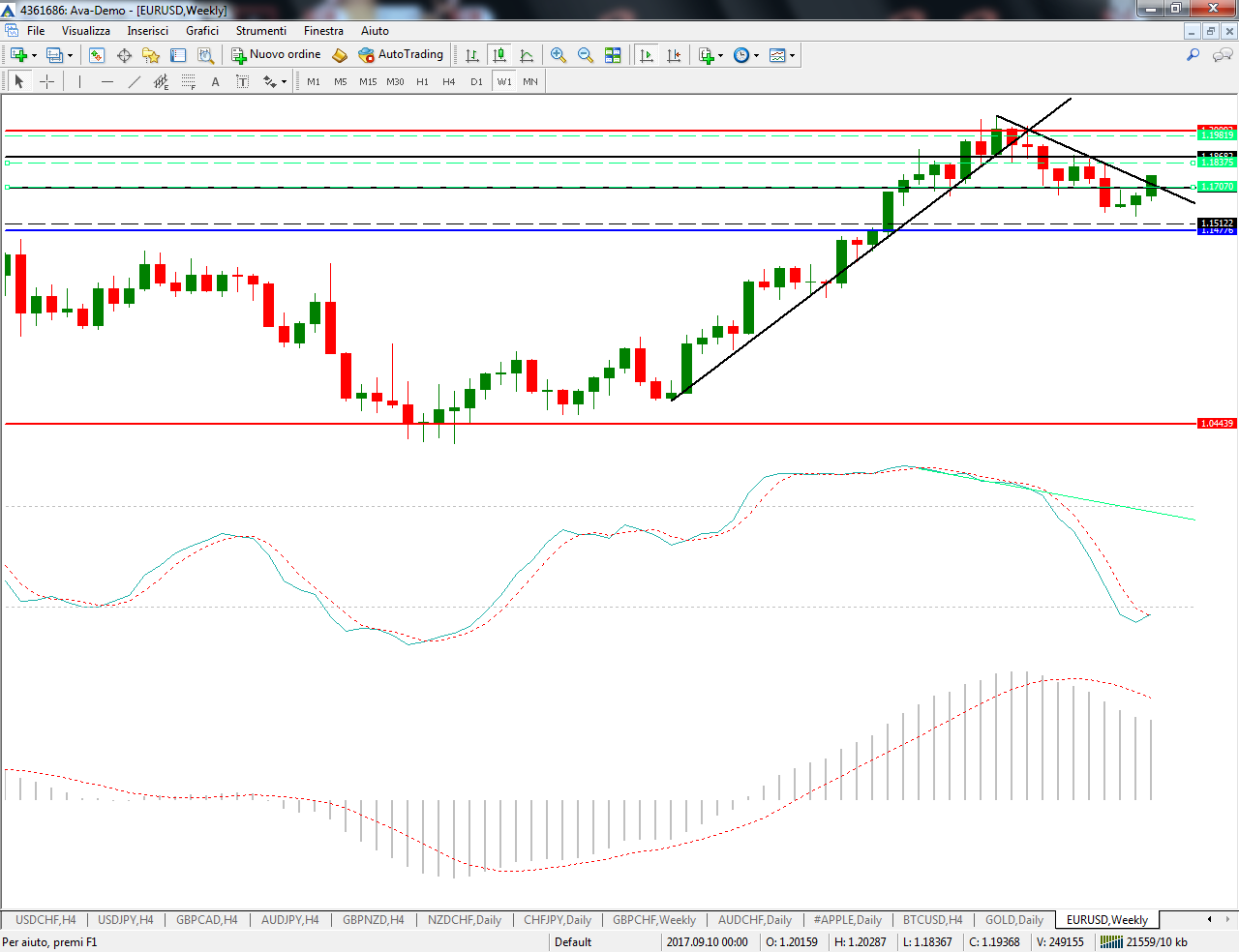Switch to the USDCHF,H4 chart tab
The height and width of the screenshot is (952, 1239).
click(x=45, y=920)
